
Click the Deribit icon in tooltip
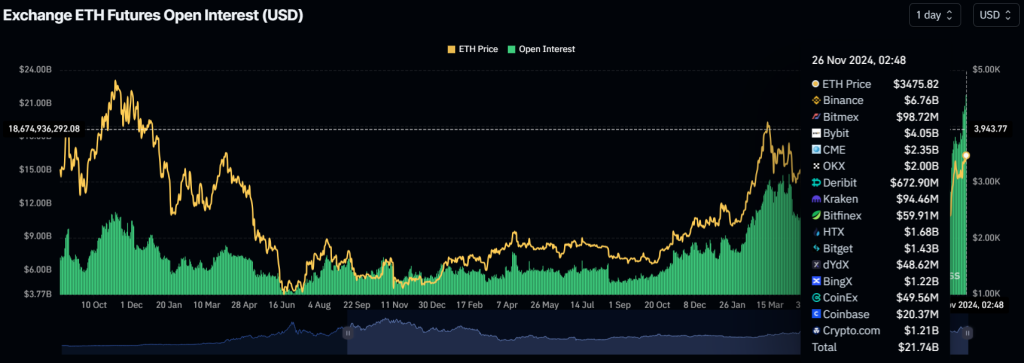tap(816, 183)
